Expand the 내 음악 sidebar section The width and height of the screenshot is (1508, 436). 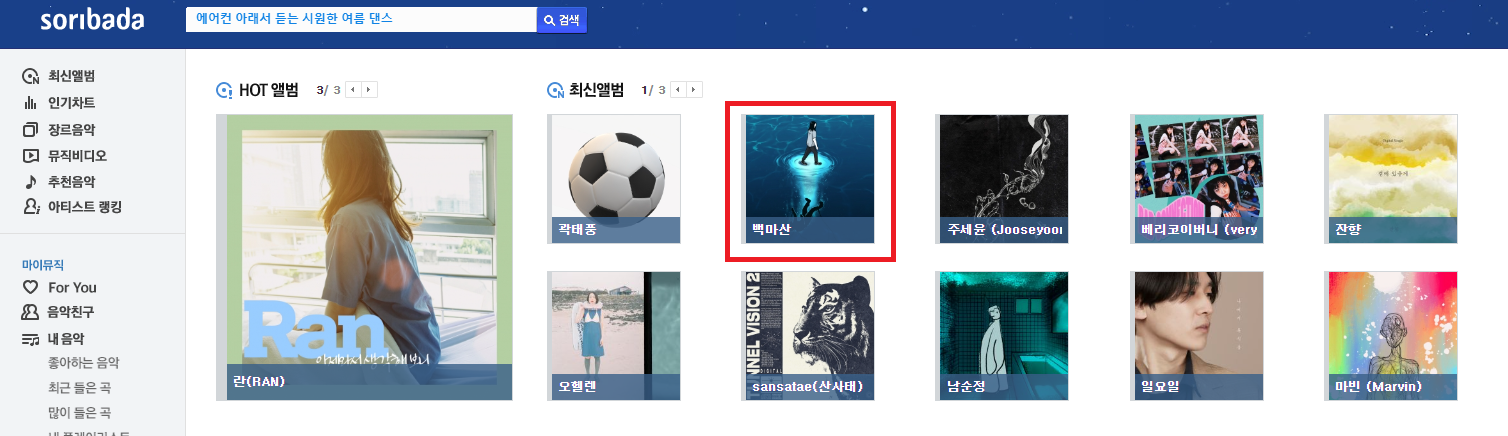click(x=67, y=339)
